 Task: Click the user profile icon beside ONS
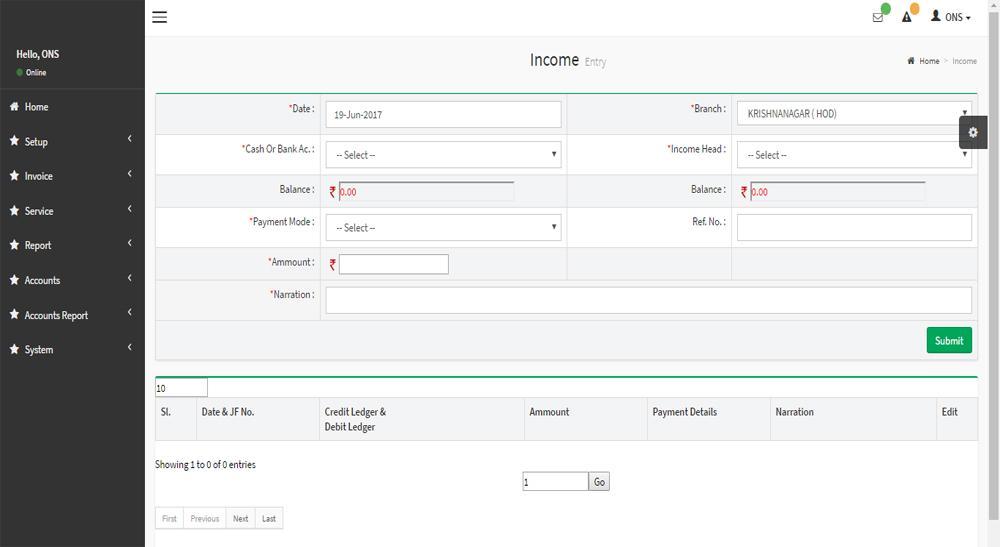coord(936,16)
